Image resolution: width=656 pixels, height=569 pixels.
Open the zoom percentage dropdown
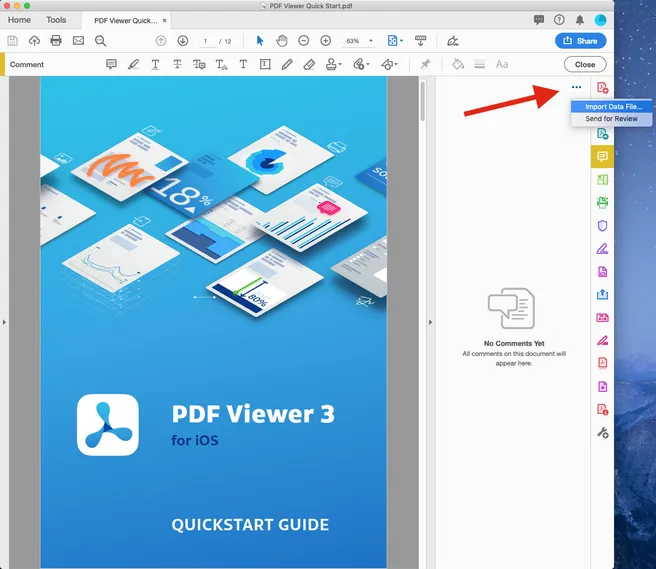pos(359,41)
